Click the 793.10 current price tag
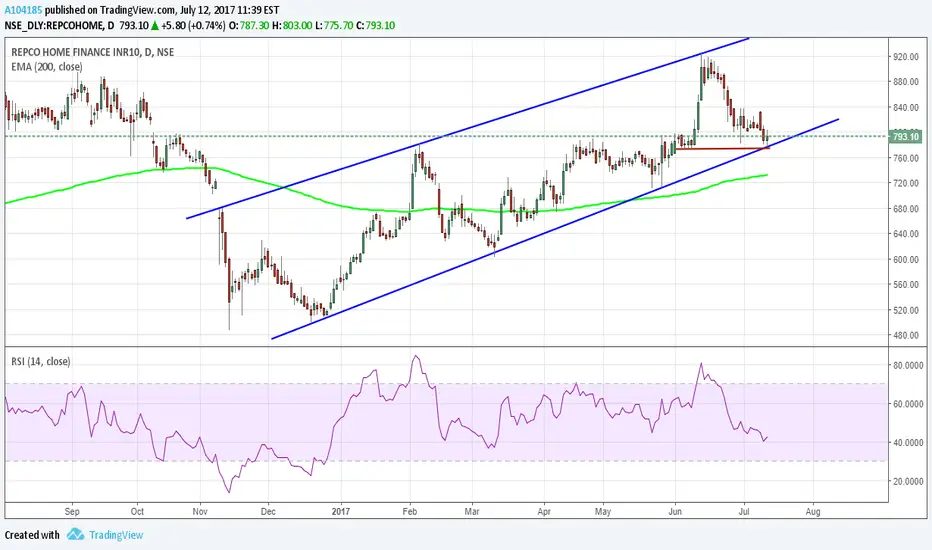Viewport: 932px width, 550px height. tap(906, 137)
